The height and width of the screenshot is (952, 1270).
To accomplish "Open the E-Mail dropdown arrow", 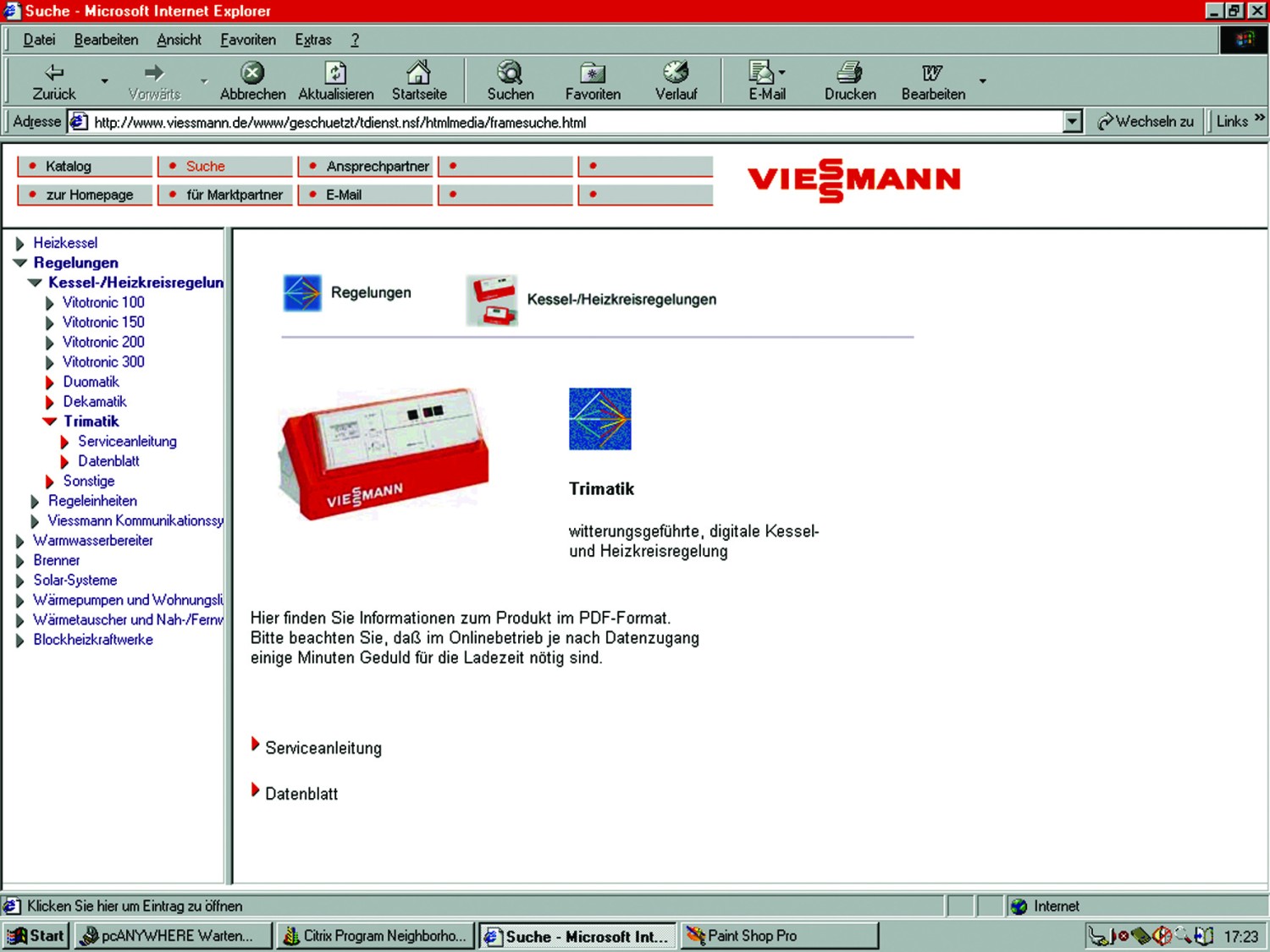I will pyautogui.click(x=781, y=73).
